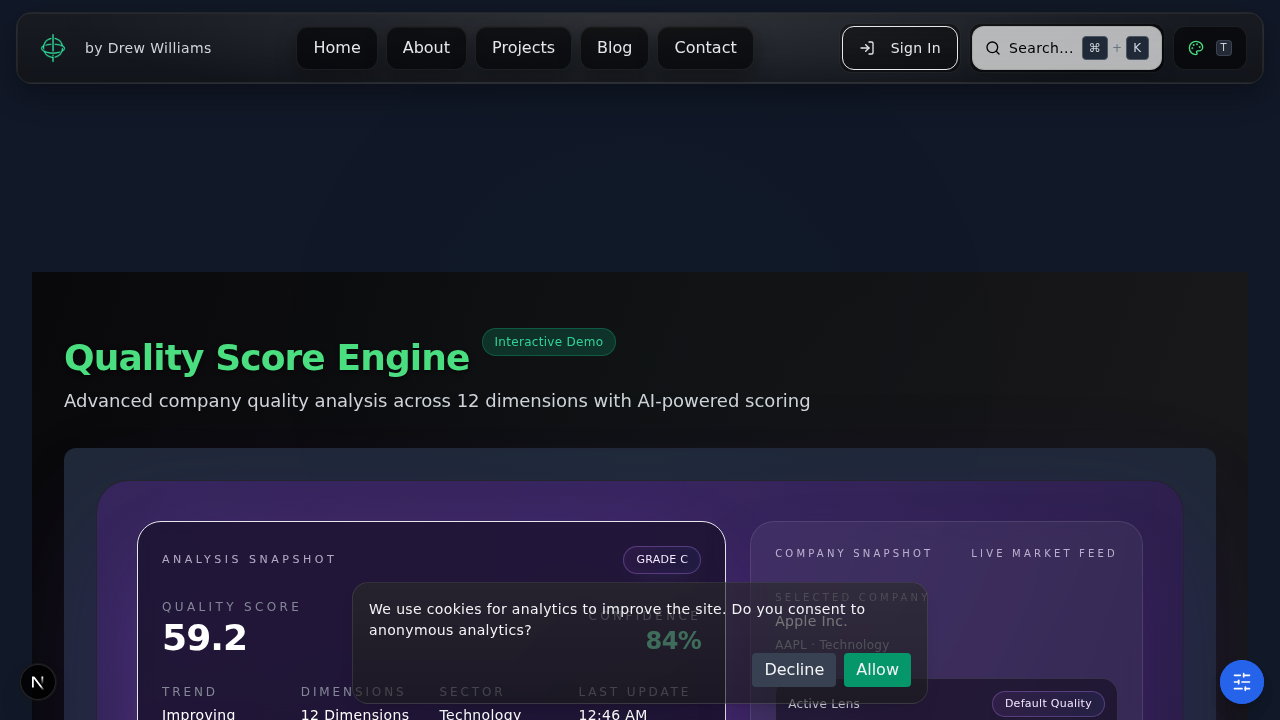The image size is (1280, 720).
Task: Toggle the site theme with the palette control
Action: click(1195, 47)
